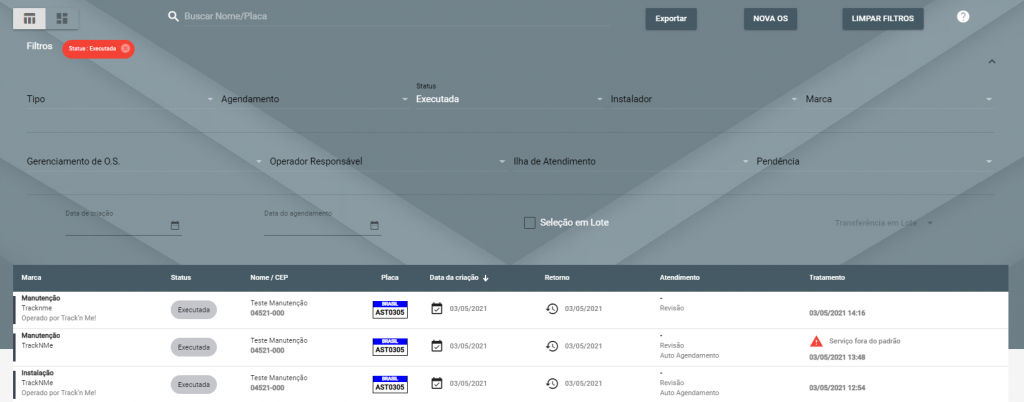The image size is (1024, 402).
Task: Open the Gerenciamento de O.S. dropdown
Action: point(144,161)
